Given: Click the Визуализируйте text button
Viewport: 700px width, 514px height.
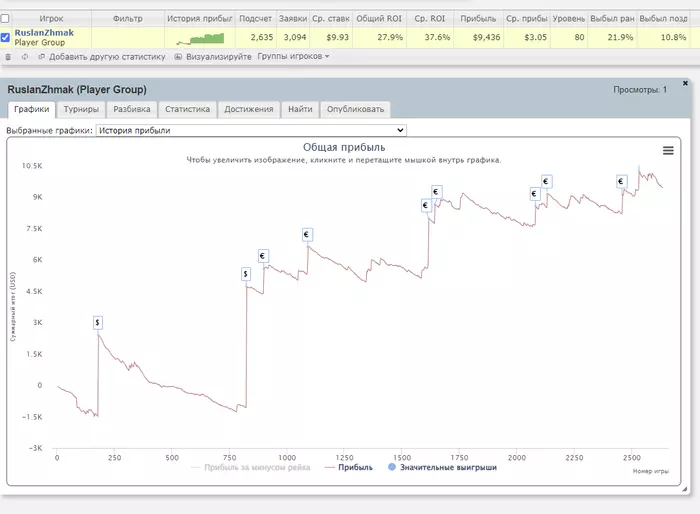Looking at the screenshot, I should click(219, 57).
